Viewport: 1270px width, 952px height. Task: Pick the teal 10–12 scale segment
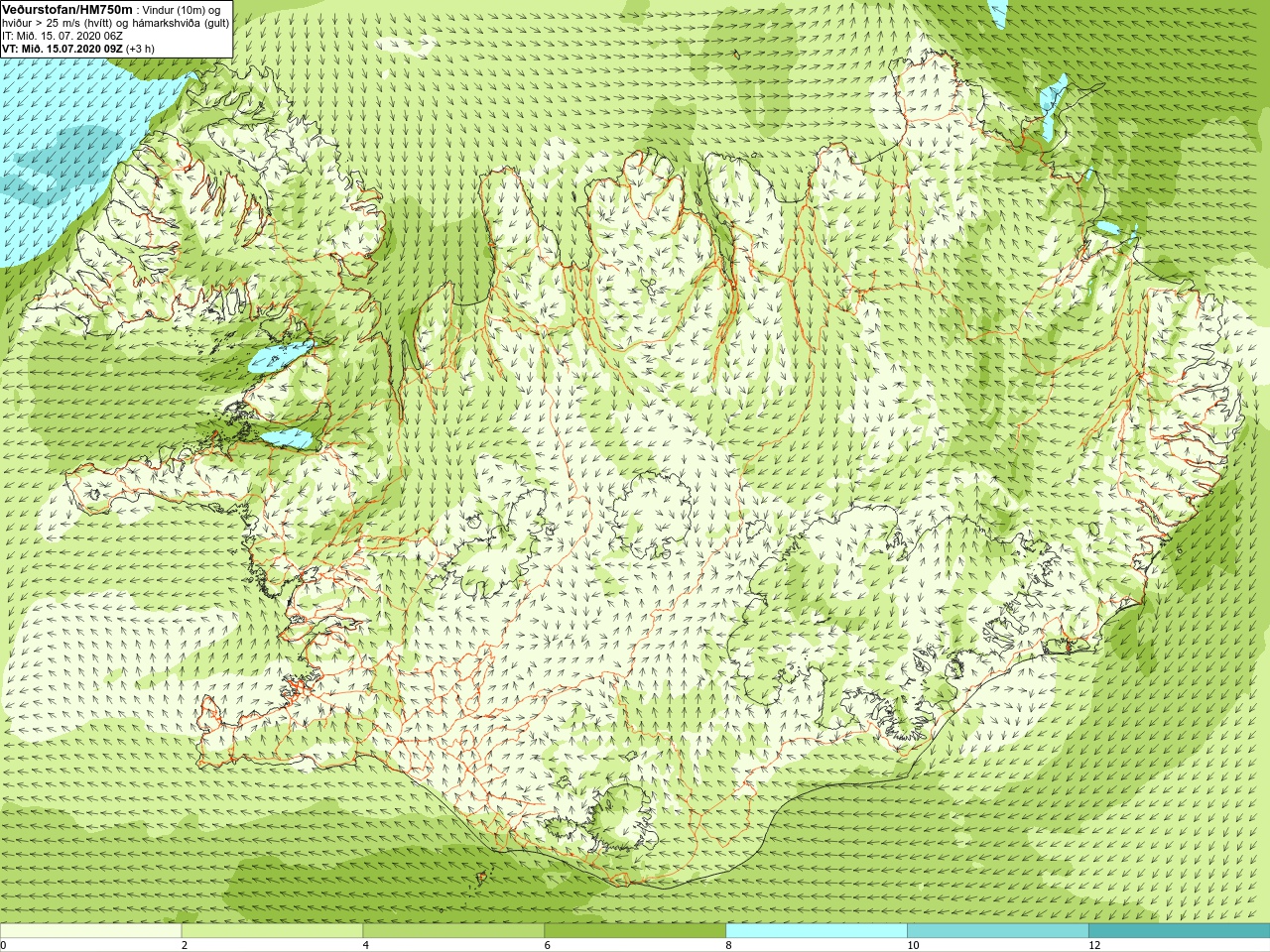[998, 930]
